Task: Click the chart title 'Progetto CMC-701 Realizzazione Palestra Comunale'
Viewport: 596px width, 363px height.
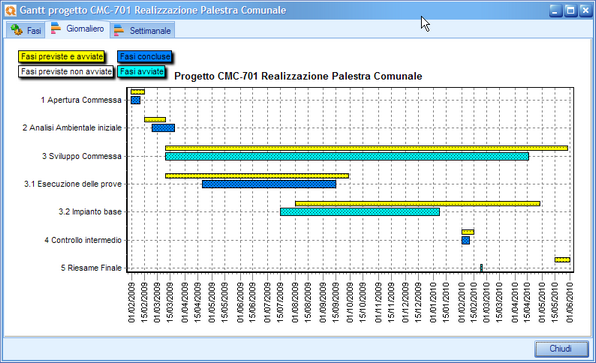Action: (x=298, y=76)
